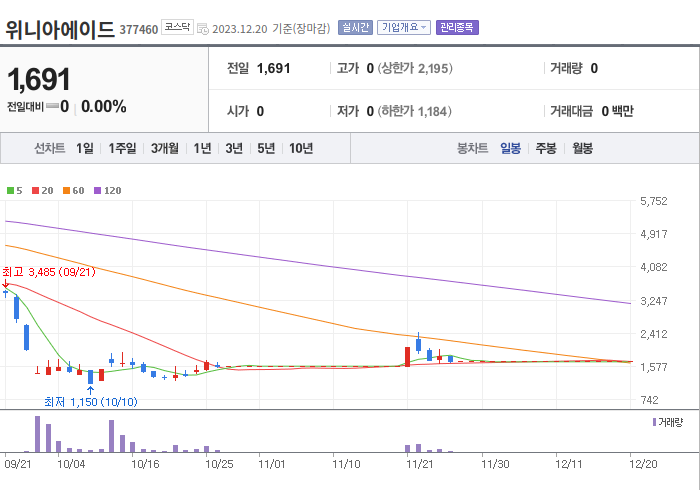The width and height of the screenshot is (700, 490).
Task: Select the 5년 line chart tab
Action: [266, 148]
